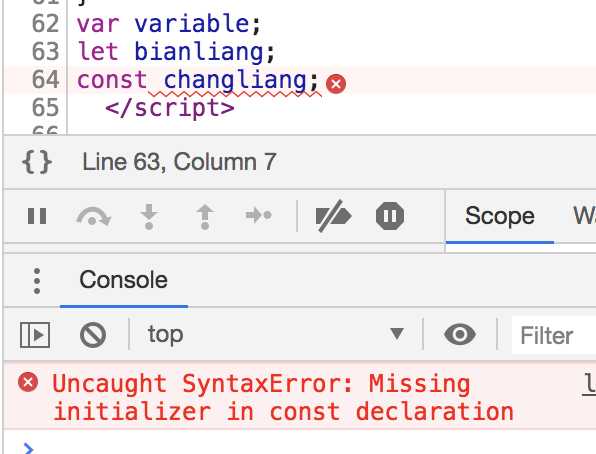The height and width of the screenshot is (454, 596).
Task: Switch to the Scope tab
Action: (x=499, y=216)
